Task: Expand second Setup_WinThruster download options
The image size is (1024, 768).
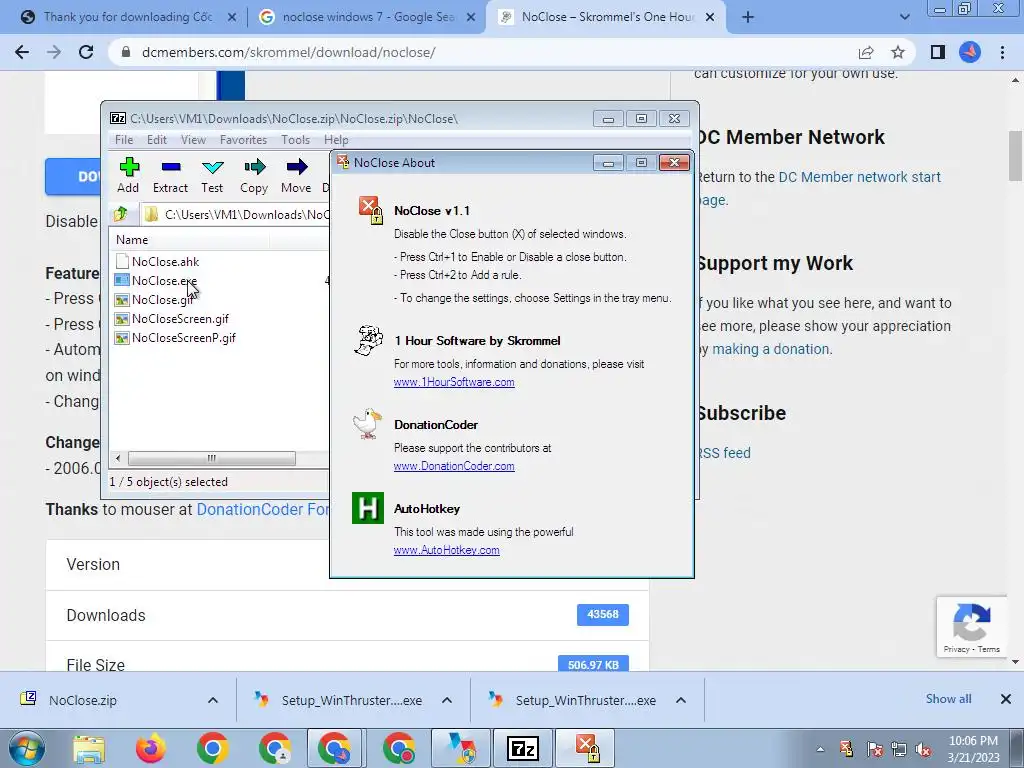Action: click(x=680, y=700)
